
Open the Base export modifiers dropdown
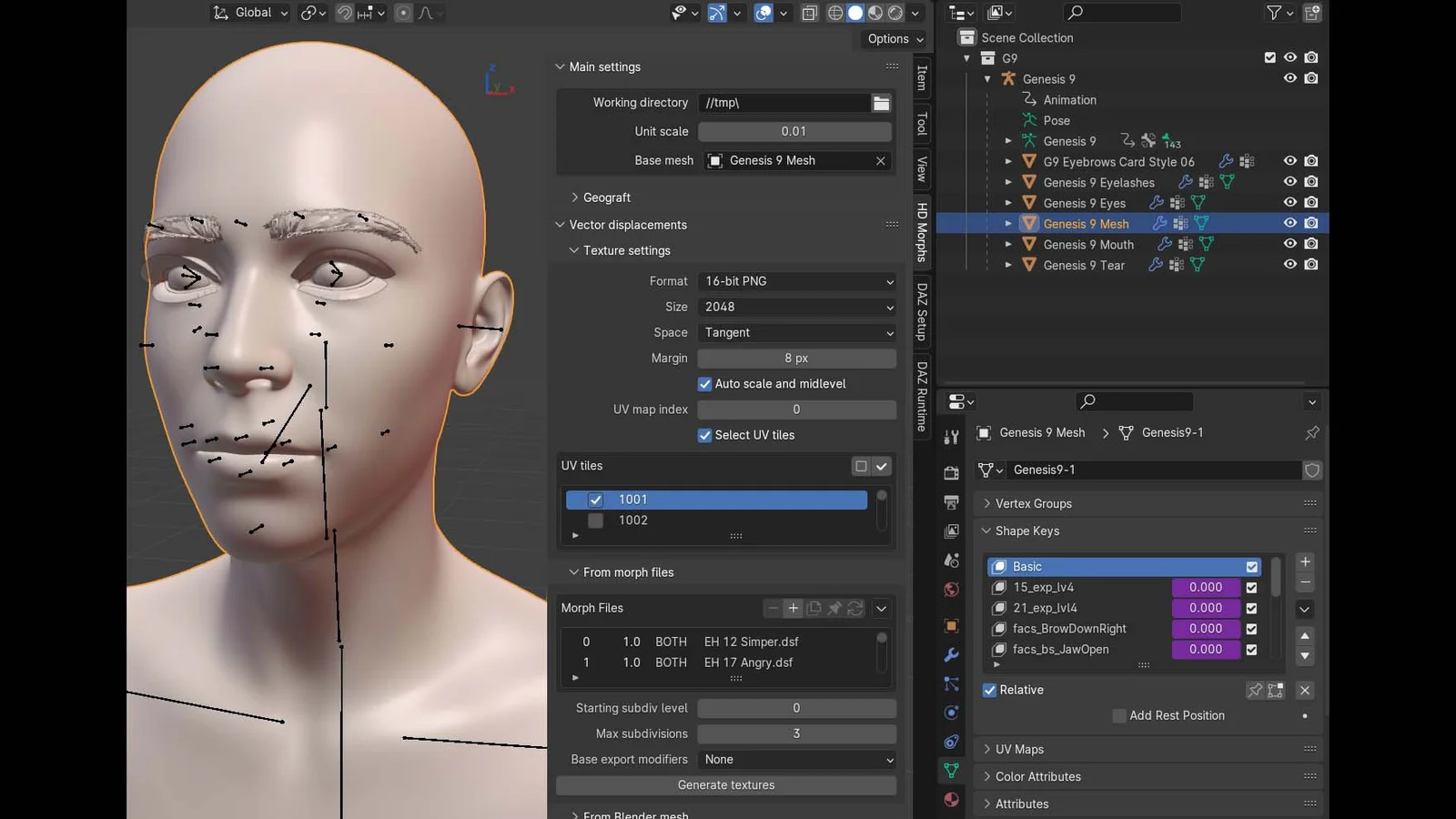tap(796, 759)
